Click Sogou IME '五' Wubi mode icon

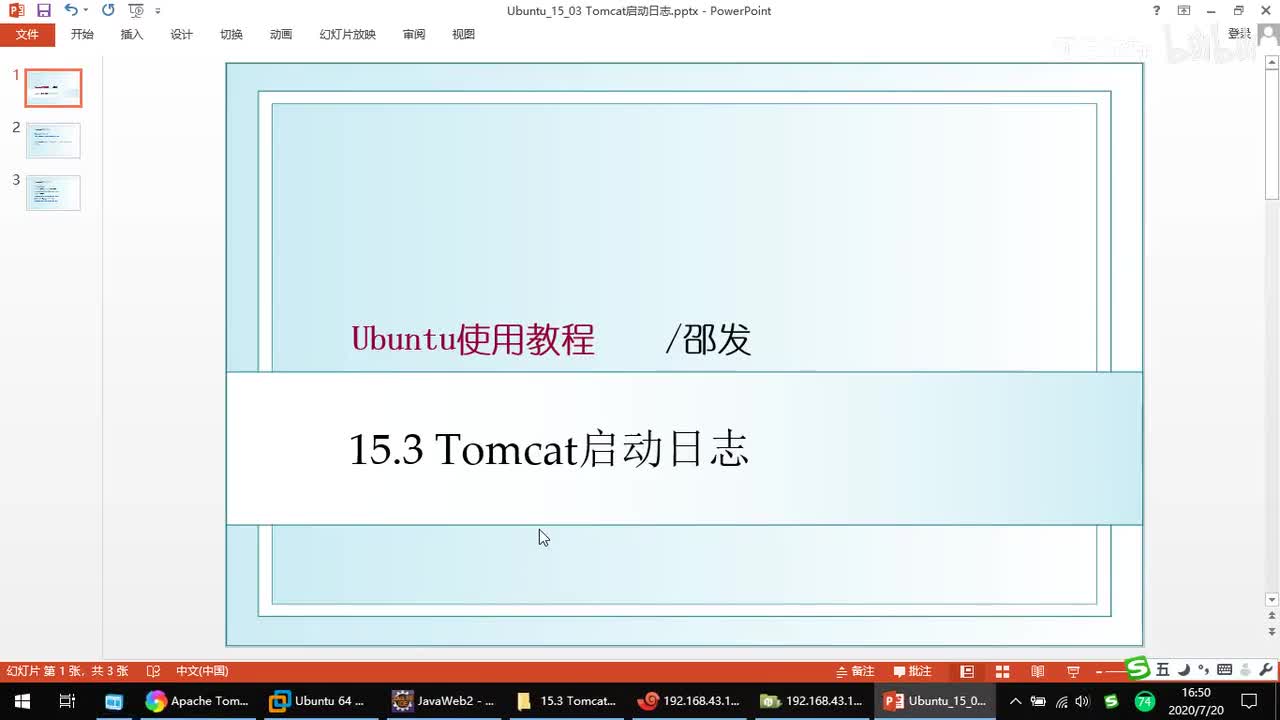[1163, 669]
